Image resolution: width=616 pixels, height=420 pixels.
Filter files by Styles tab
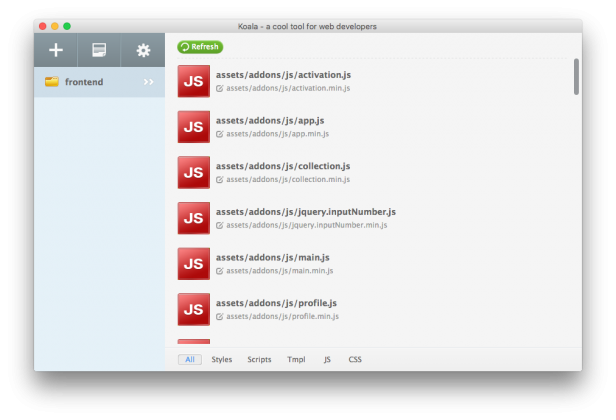[x=222, y=359]
